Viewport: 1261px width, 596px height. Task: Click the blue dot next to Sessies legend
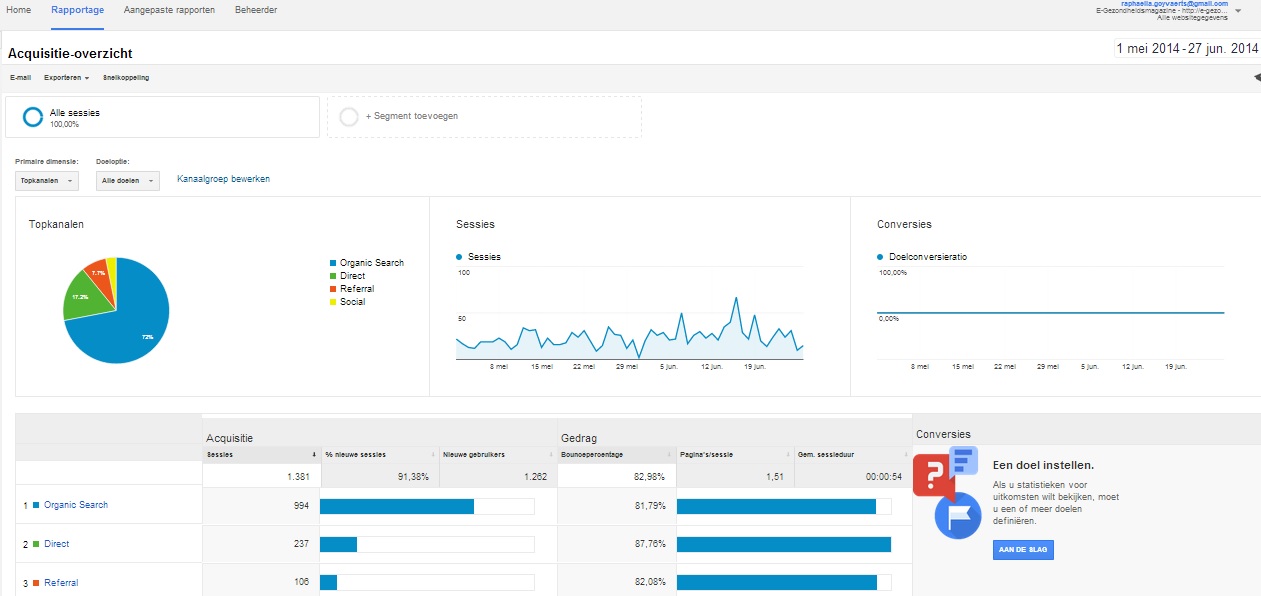pyautogui.click(x=460, y=257)
